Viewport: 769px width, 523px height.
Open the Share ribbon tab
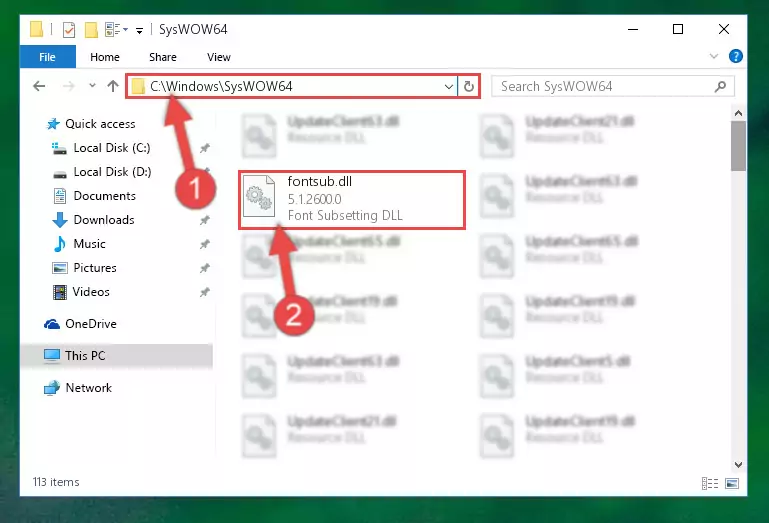point(163,57)
